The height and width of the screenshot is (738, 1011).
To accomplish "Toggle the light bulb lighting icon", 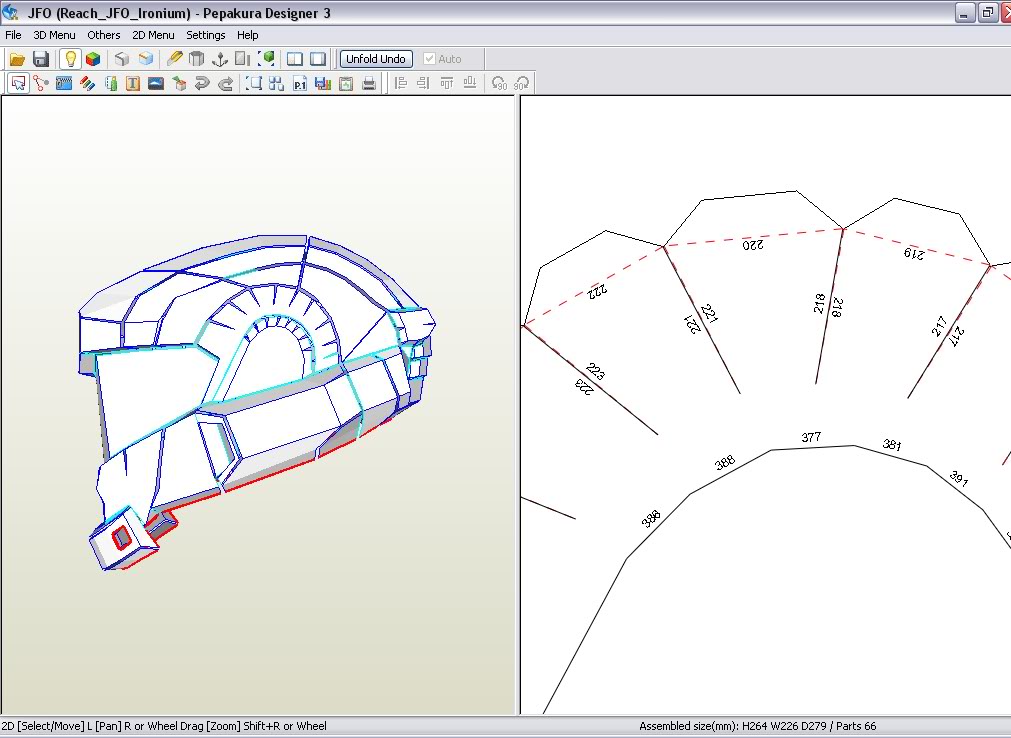I will 70,59.
